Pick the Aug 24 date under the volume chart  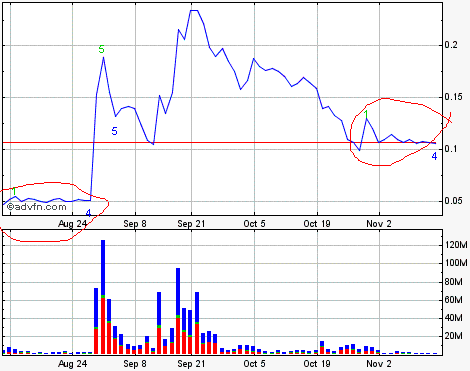tap(72, 364)
